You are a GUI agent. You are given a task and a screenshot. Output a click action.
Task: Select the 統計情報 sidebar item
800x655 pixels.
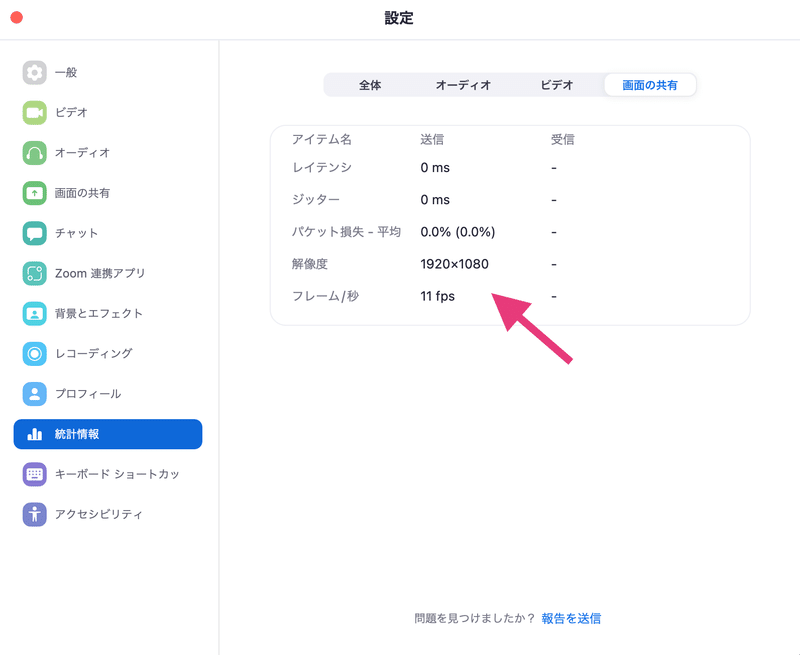click(108, 434)
